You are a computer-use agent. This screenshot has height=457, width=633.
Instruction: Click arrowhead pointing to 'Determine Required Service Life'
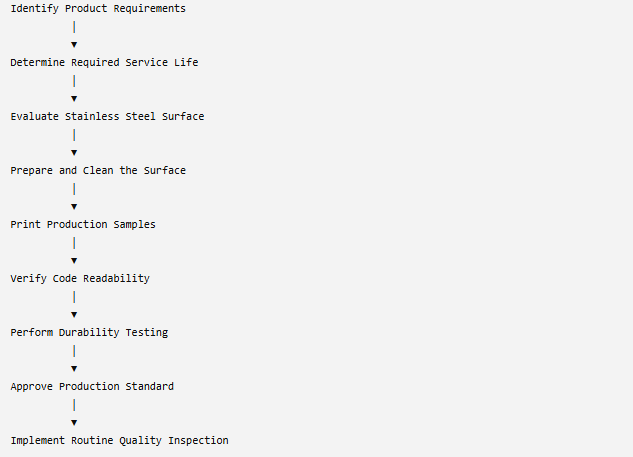[74, 45]
